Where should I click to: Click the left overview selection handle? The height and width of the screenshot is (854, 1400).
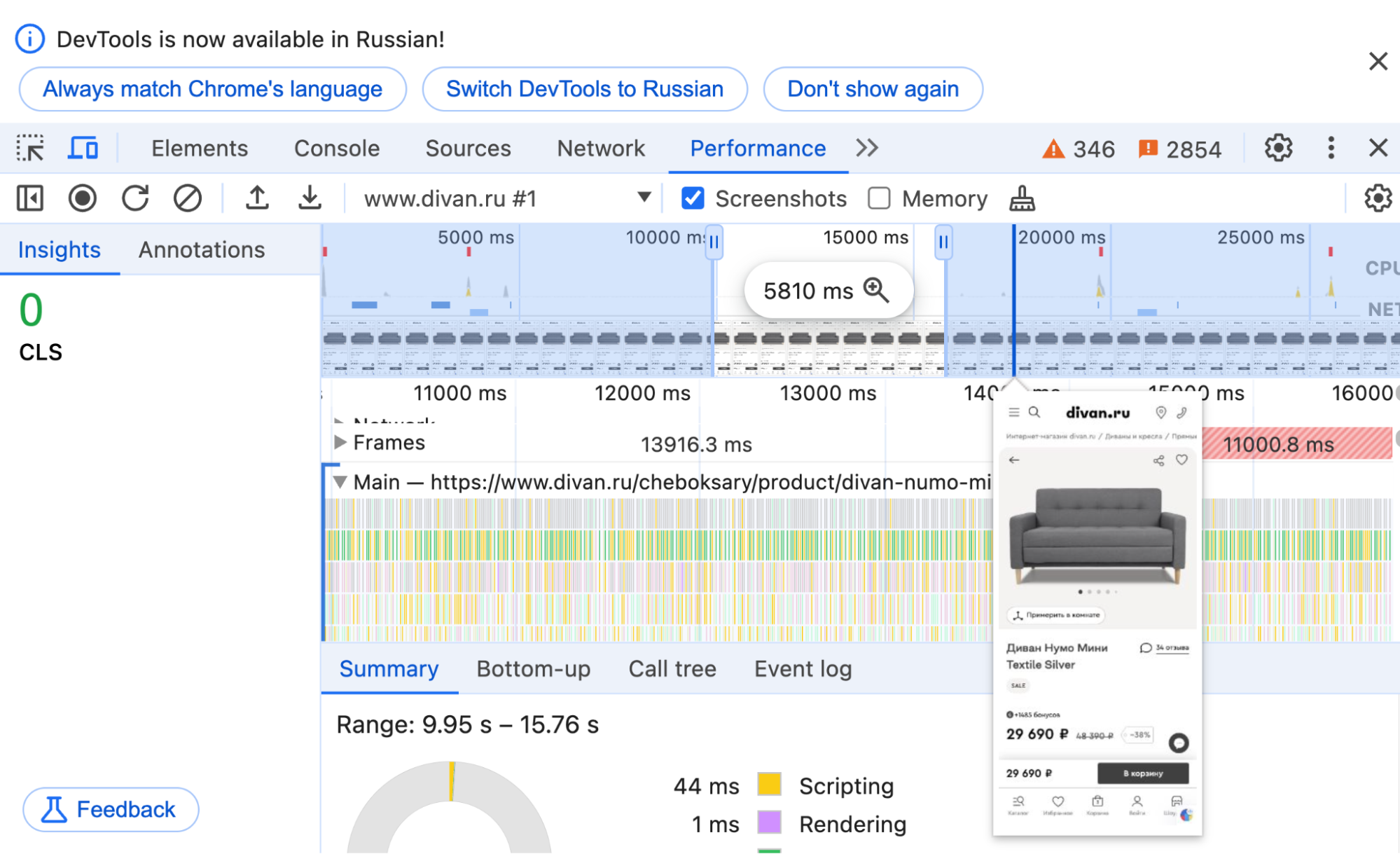click(714, 242)
